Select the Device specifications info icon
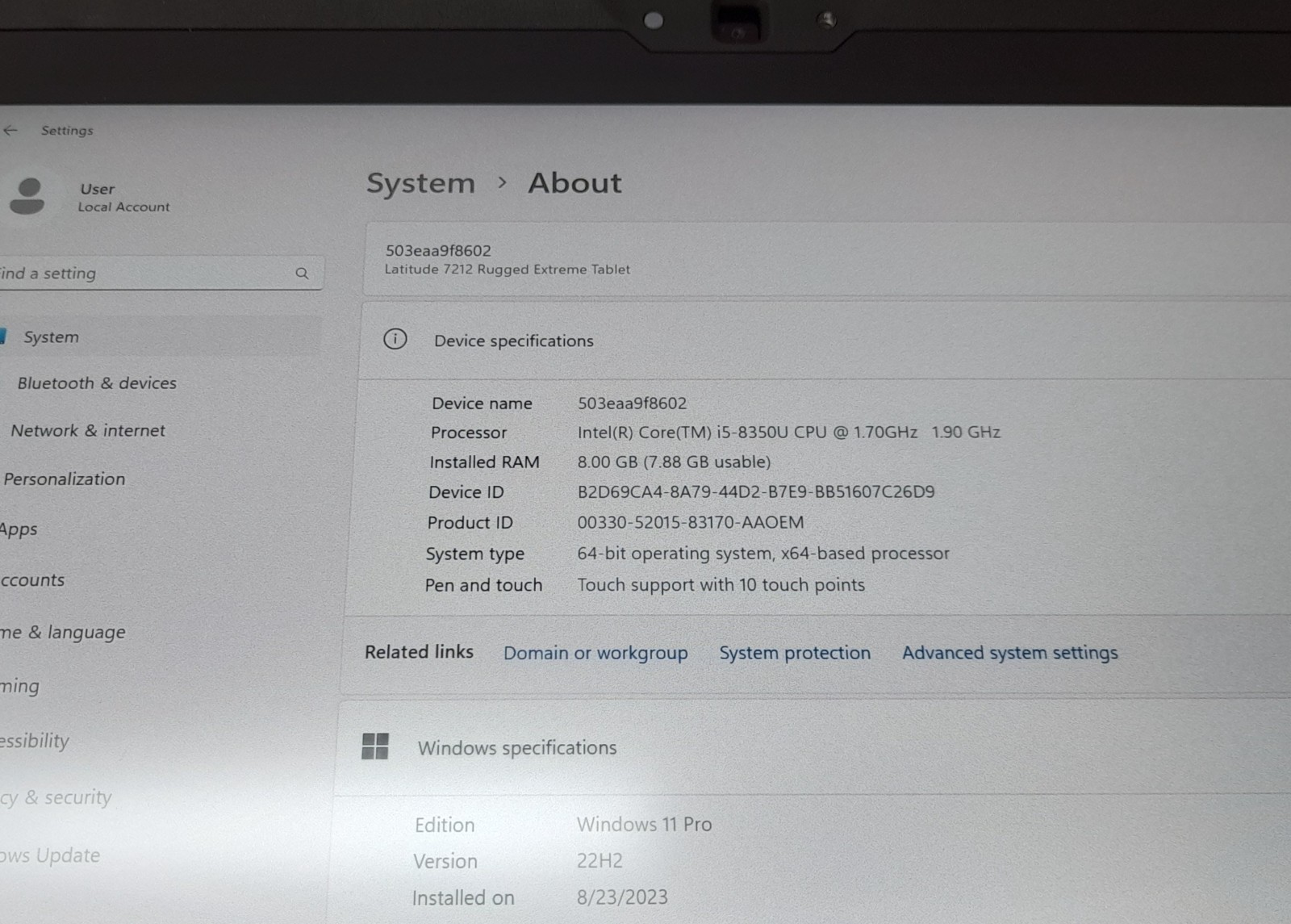 click(395, 339)
